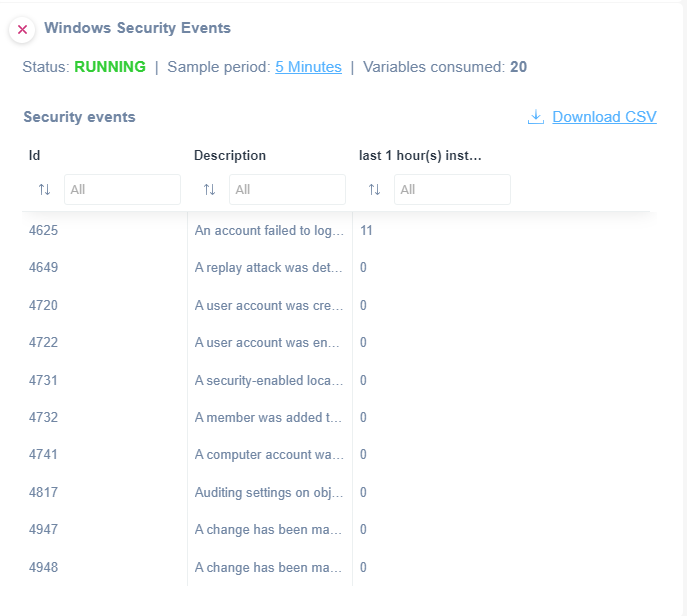
Task: Click 'A computer account wa...' description
Action: [269, 454]
